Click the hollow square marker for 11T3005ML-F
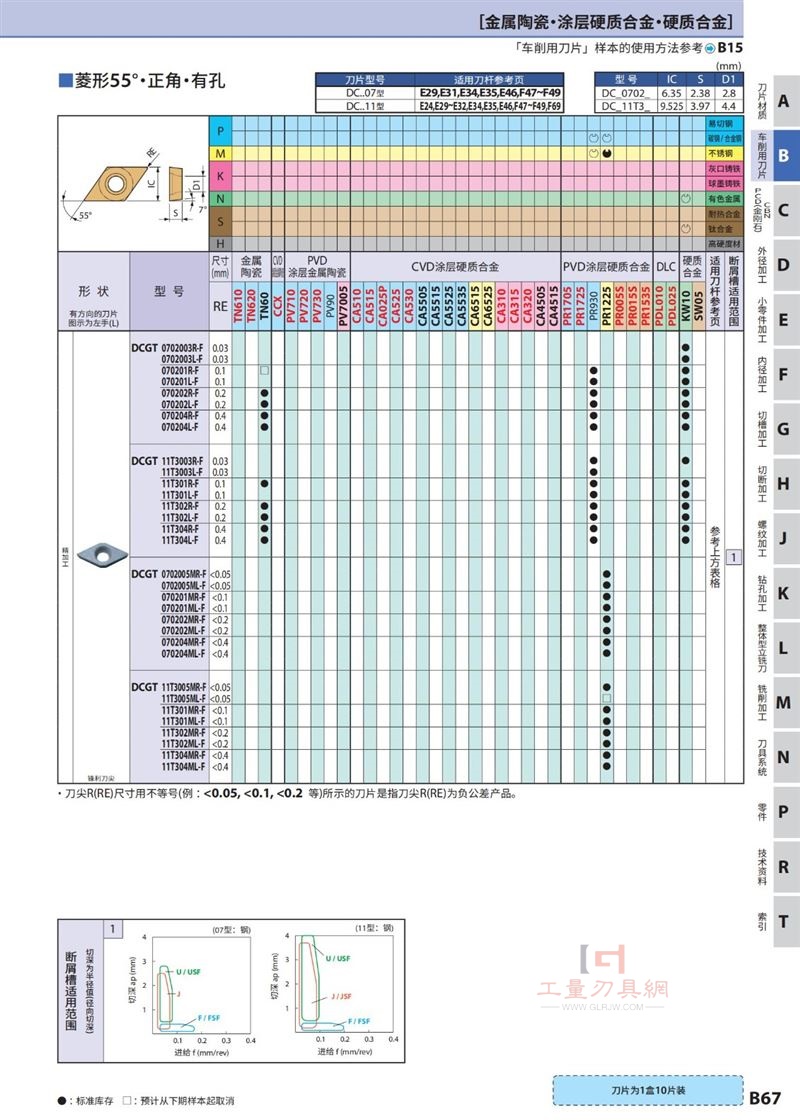The height and width of the screenshot is (1120, 800). pyautogui.click(x=606, y=698)
